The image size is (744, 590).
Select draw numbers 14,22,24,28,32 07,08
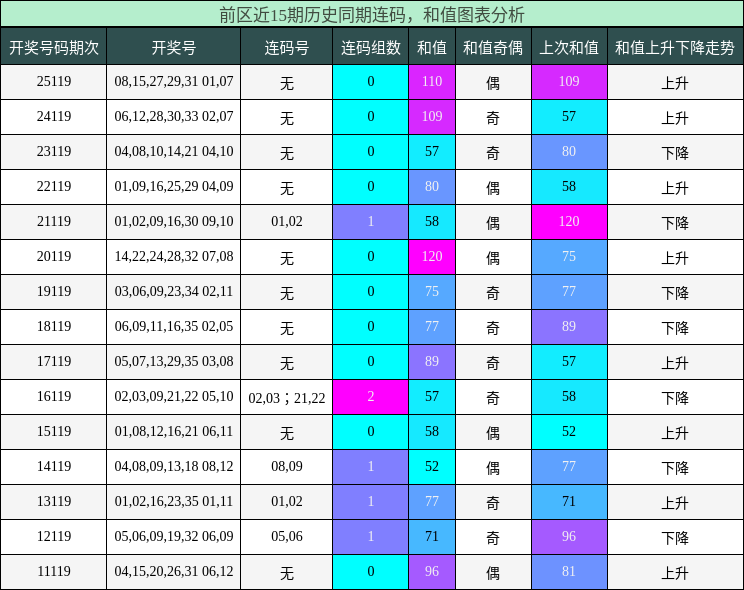[x=174, y=257]
